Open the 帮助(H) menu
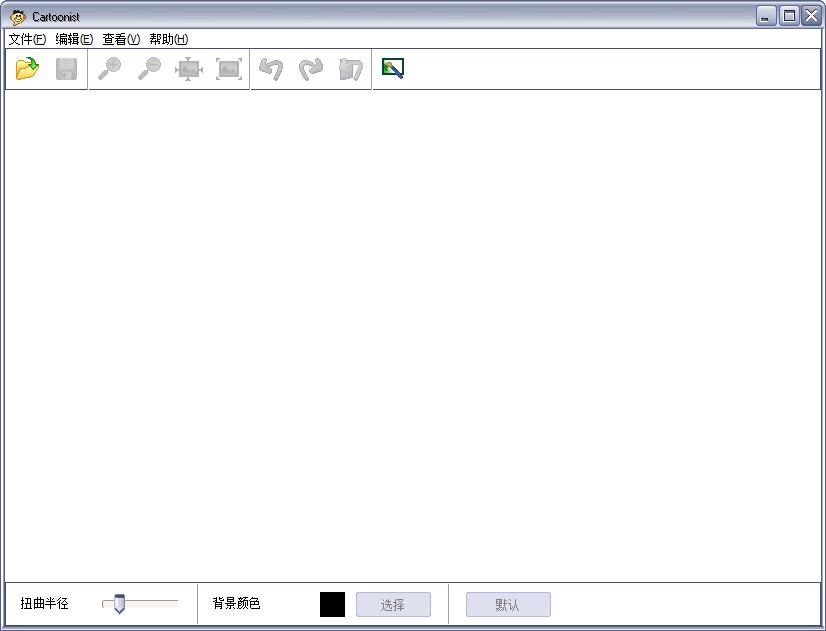Viewport: 826px width, 631px height. point(169,39)
